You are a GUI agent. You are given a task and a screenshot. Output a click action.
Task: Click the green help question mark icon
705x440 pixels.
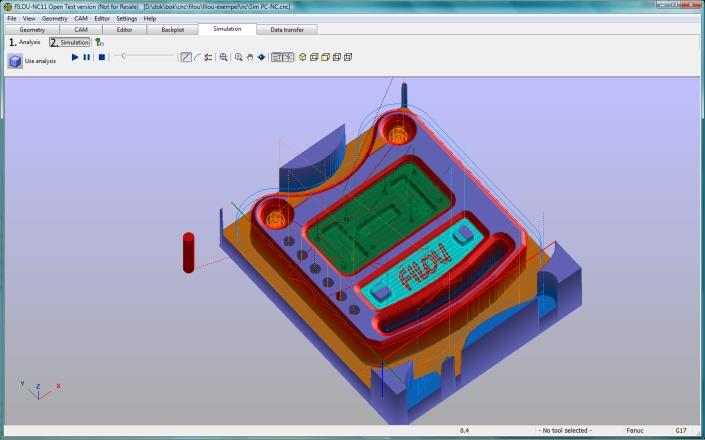click(x=99, y=42)
